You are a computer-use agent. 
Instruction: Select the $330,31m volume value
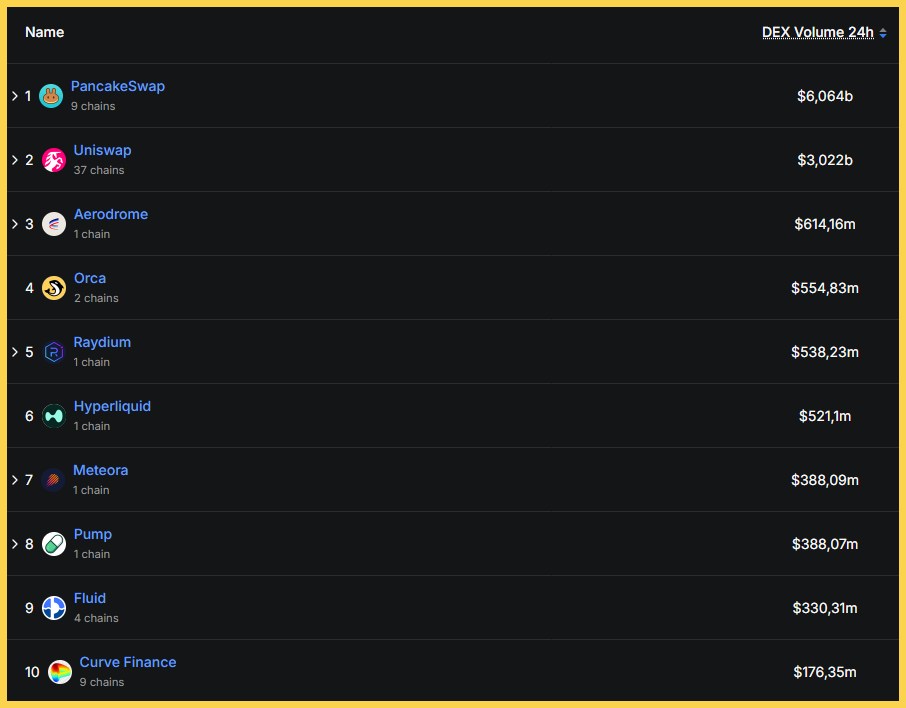(x=825, y=608)
